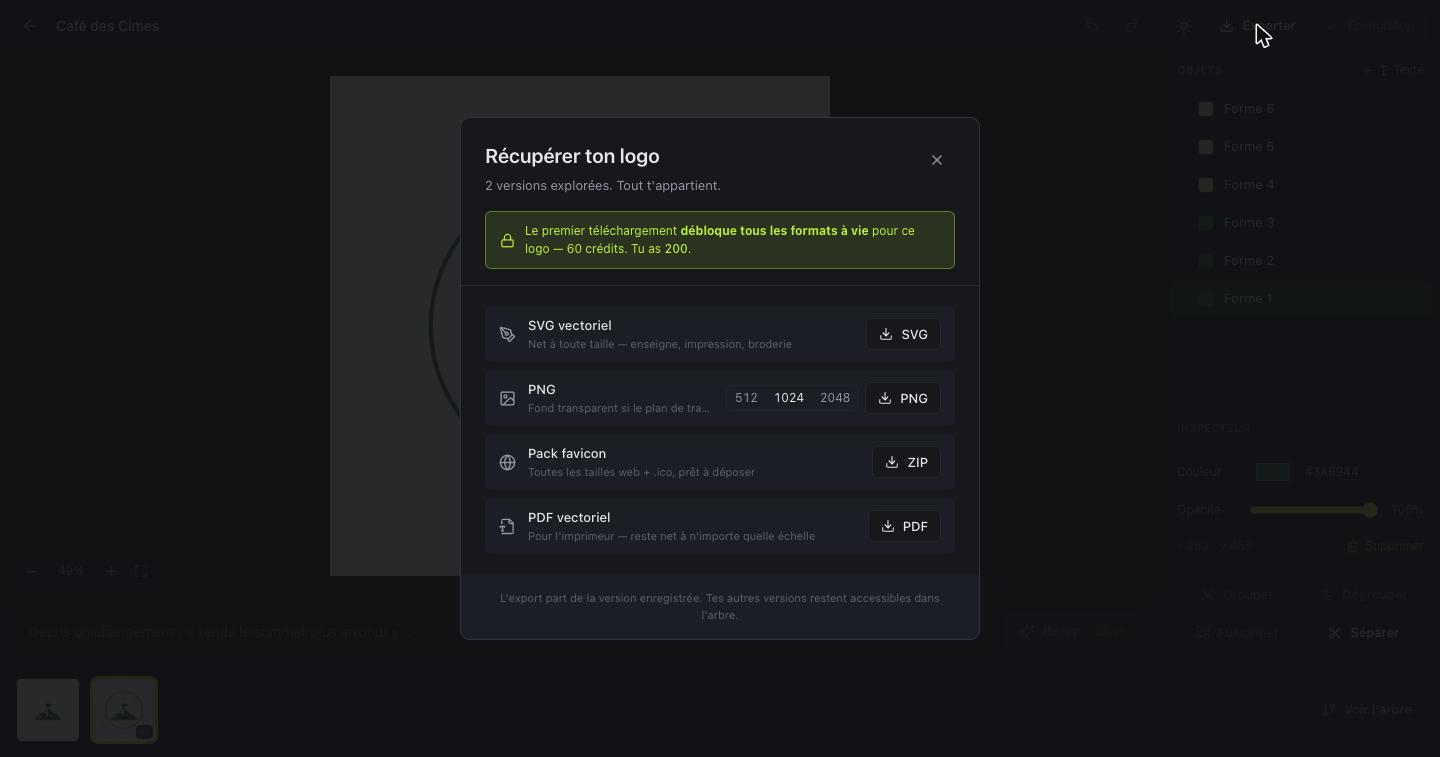
Task: Toggle the sun theme icon
Action: [1184, 26]
